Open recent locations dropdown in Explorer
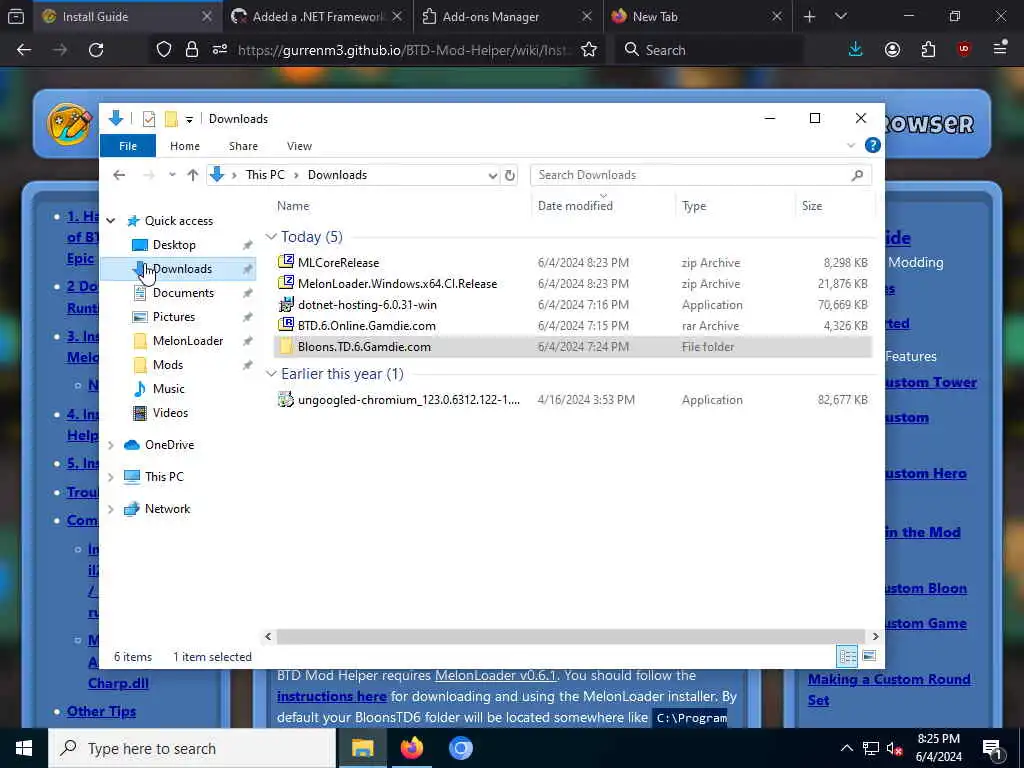The width and height of the screenshot is (1024, 768). (172, 175)
